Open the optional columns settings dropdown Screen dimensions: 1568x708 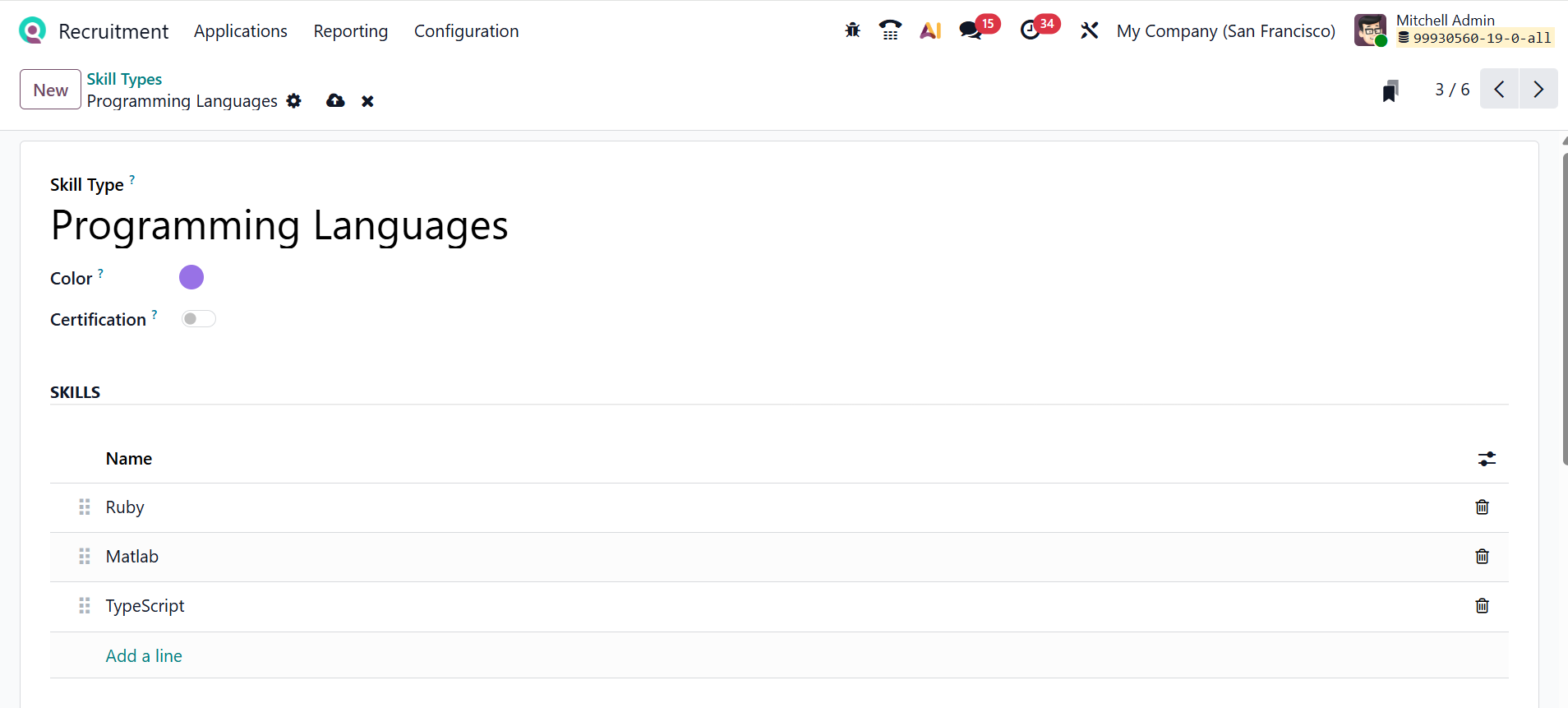(1487, 459)
